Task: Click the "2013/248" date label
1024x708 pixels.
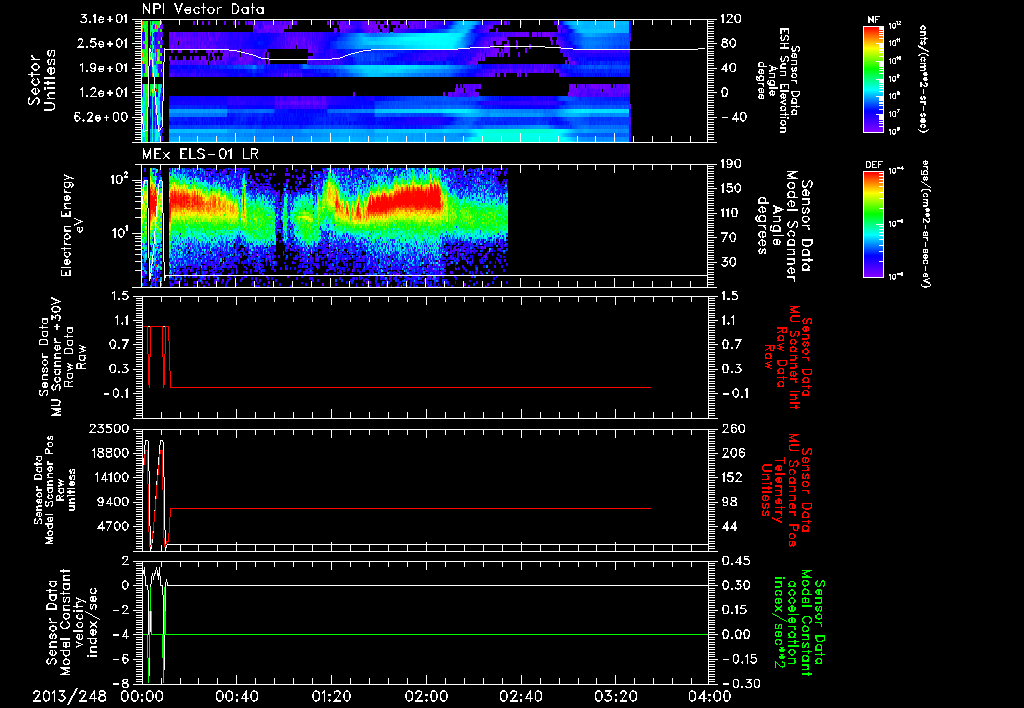Action: click(x=69, y=696)
